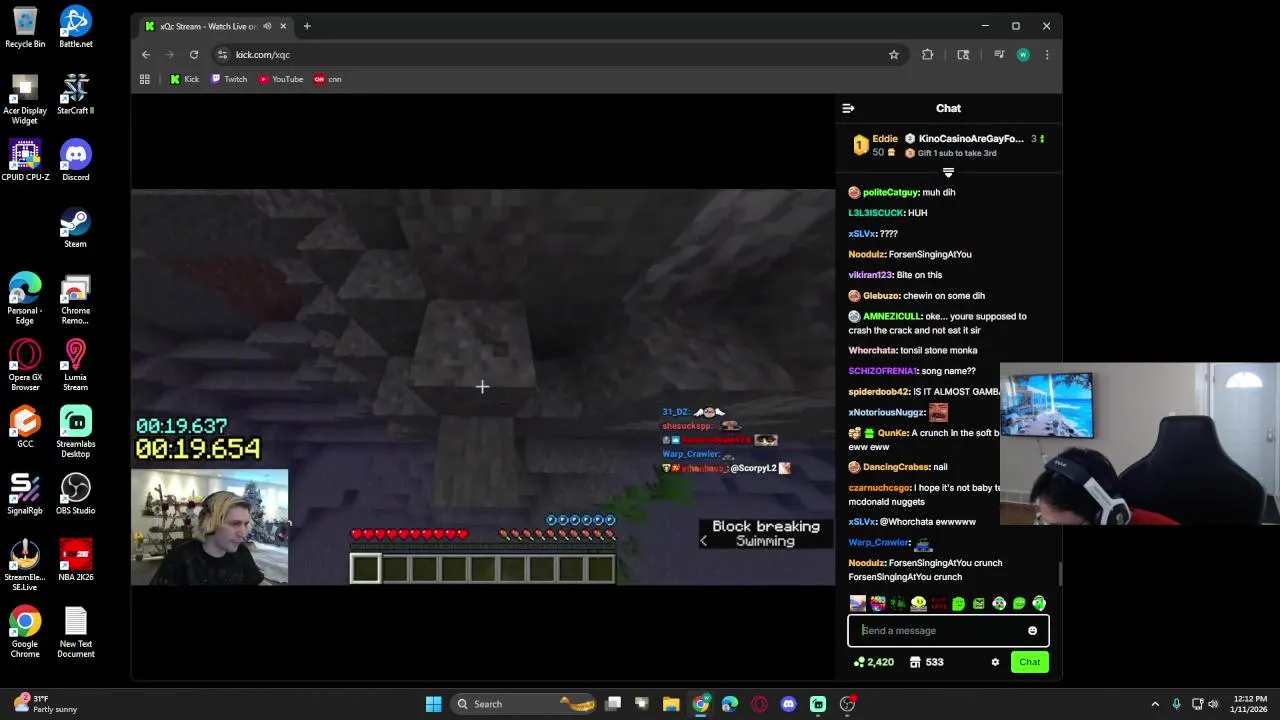
Task: Open Chrome three-dot menu
Action: 1047,55
